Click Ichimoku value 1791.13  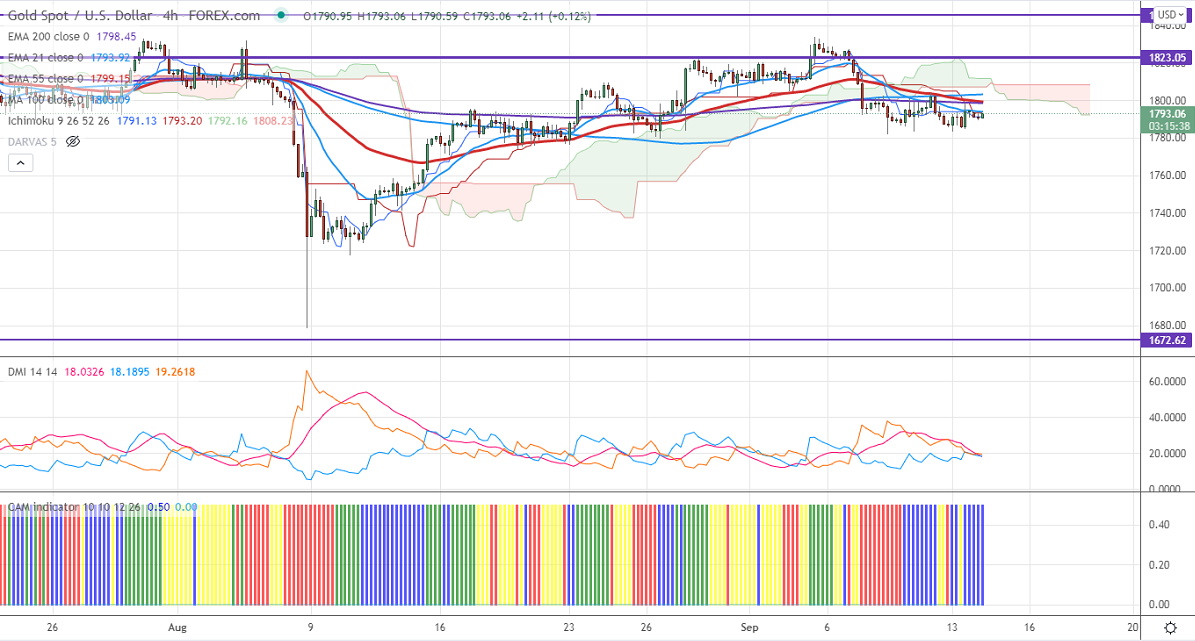point(137,120)
